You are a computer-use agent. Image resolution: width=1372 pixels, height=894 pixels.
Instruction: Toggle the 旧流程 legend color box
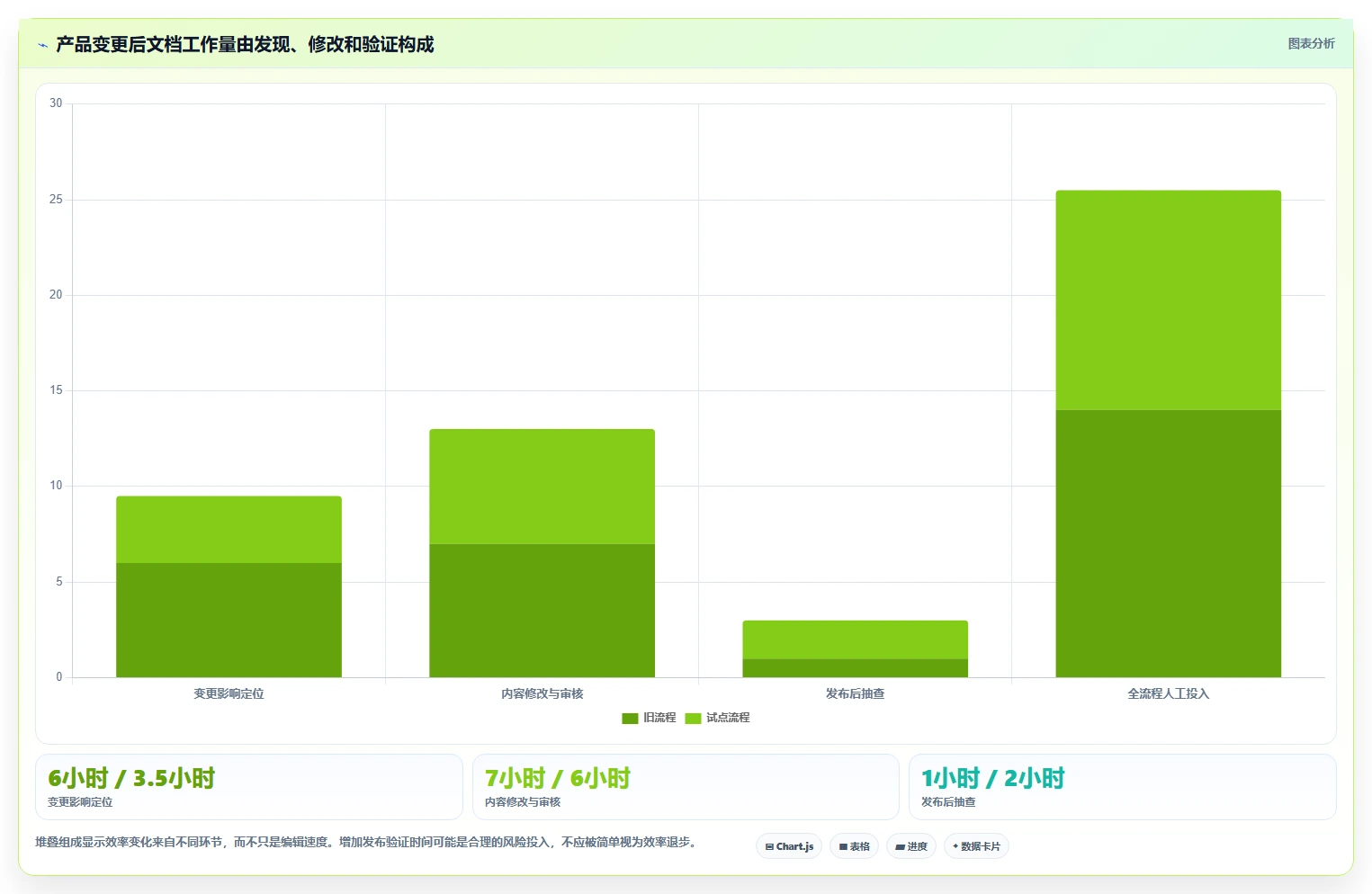[630, 718]
